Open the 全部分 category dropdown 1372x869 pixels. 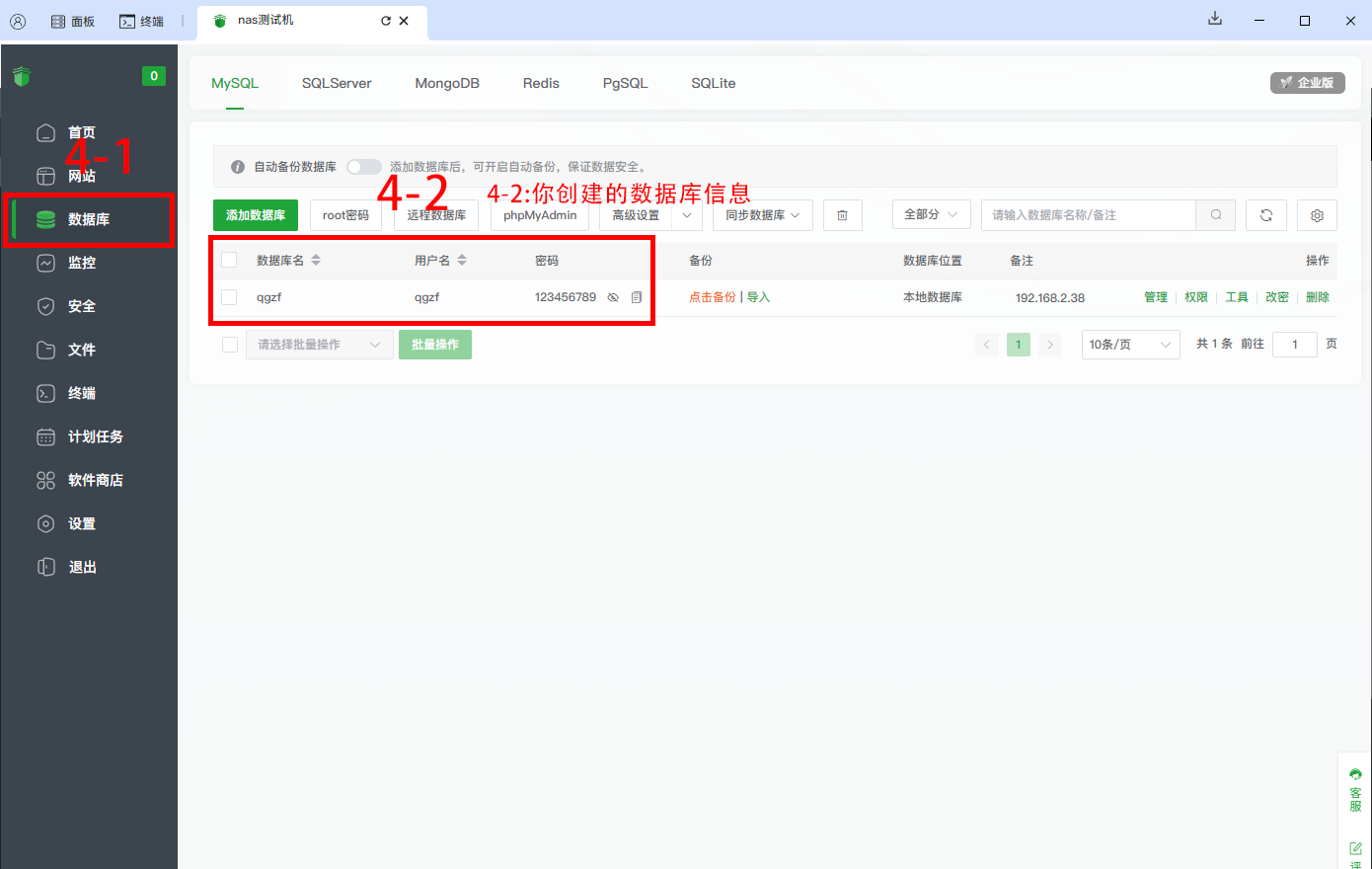click(931, 214)
